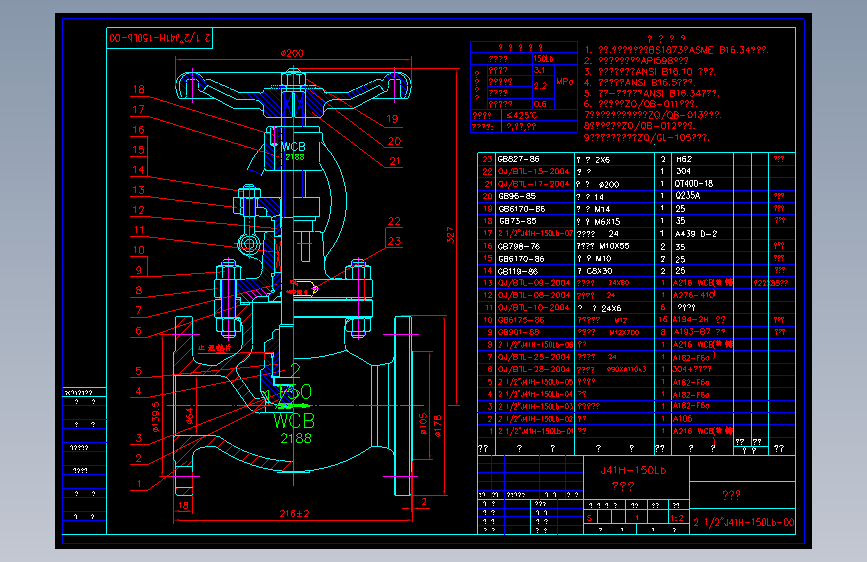Select QJ/BTL-10-2004 in row 11
Screen dimensions: 867x562
pos(534,308)
